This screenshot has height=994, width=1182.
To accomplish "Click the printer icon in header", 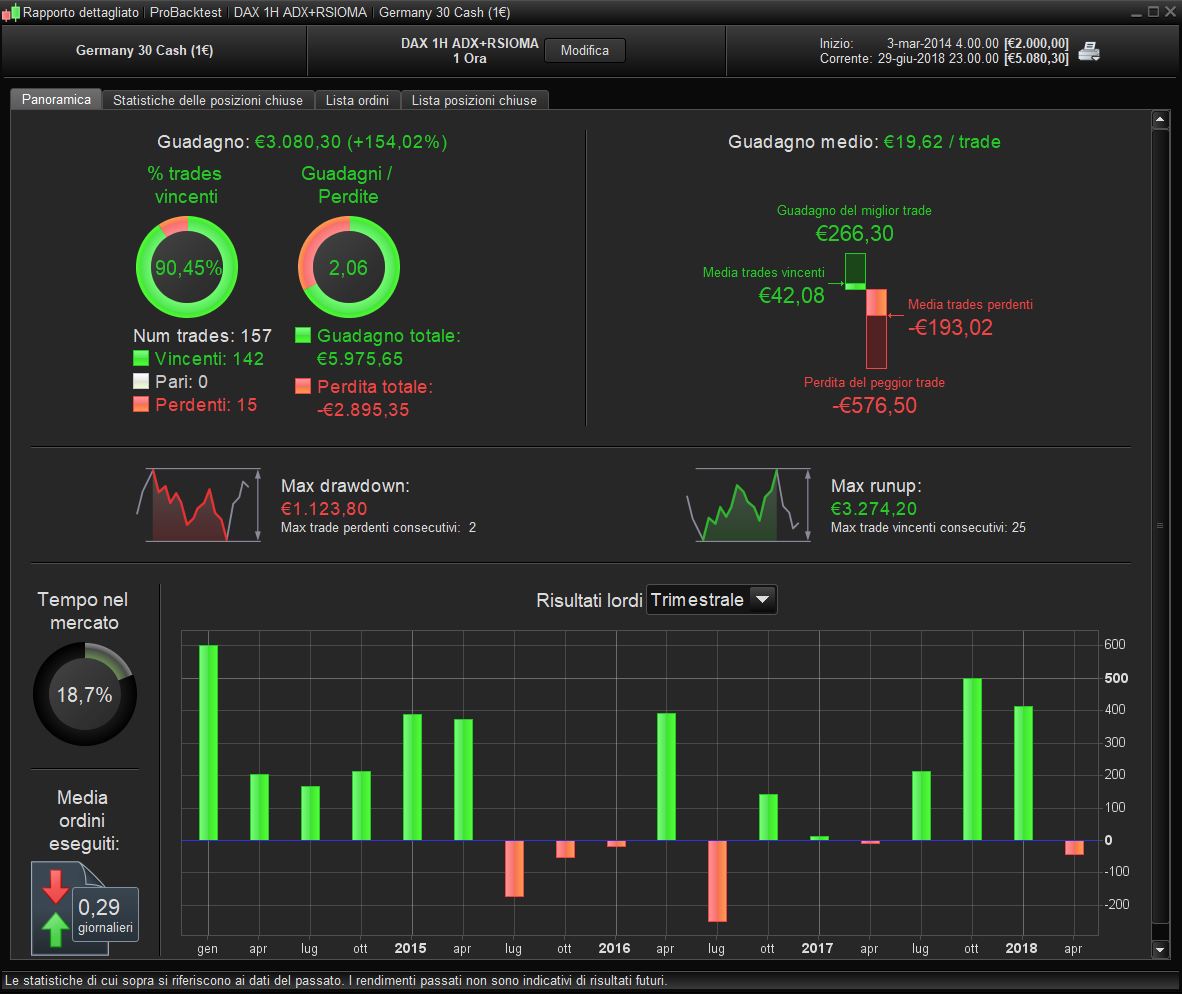I will click(x=1089, y=51).
